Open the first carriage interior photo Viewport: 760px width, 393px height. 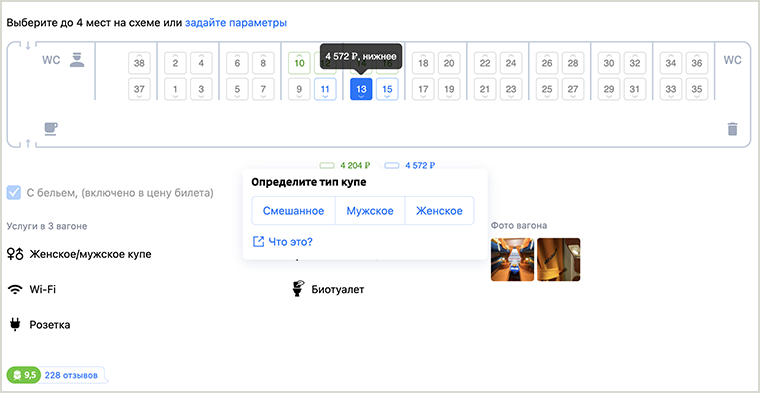coord(512,259)
